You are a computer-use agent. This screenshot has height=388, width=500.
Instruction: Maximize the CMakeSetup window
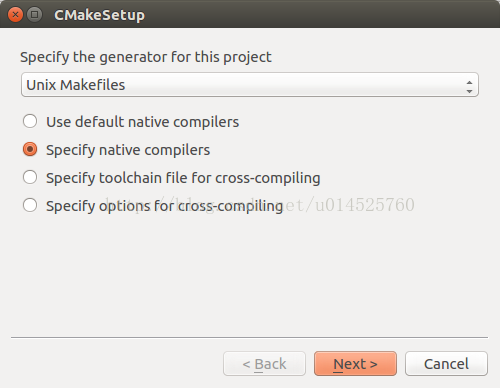(34, 15)
